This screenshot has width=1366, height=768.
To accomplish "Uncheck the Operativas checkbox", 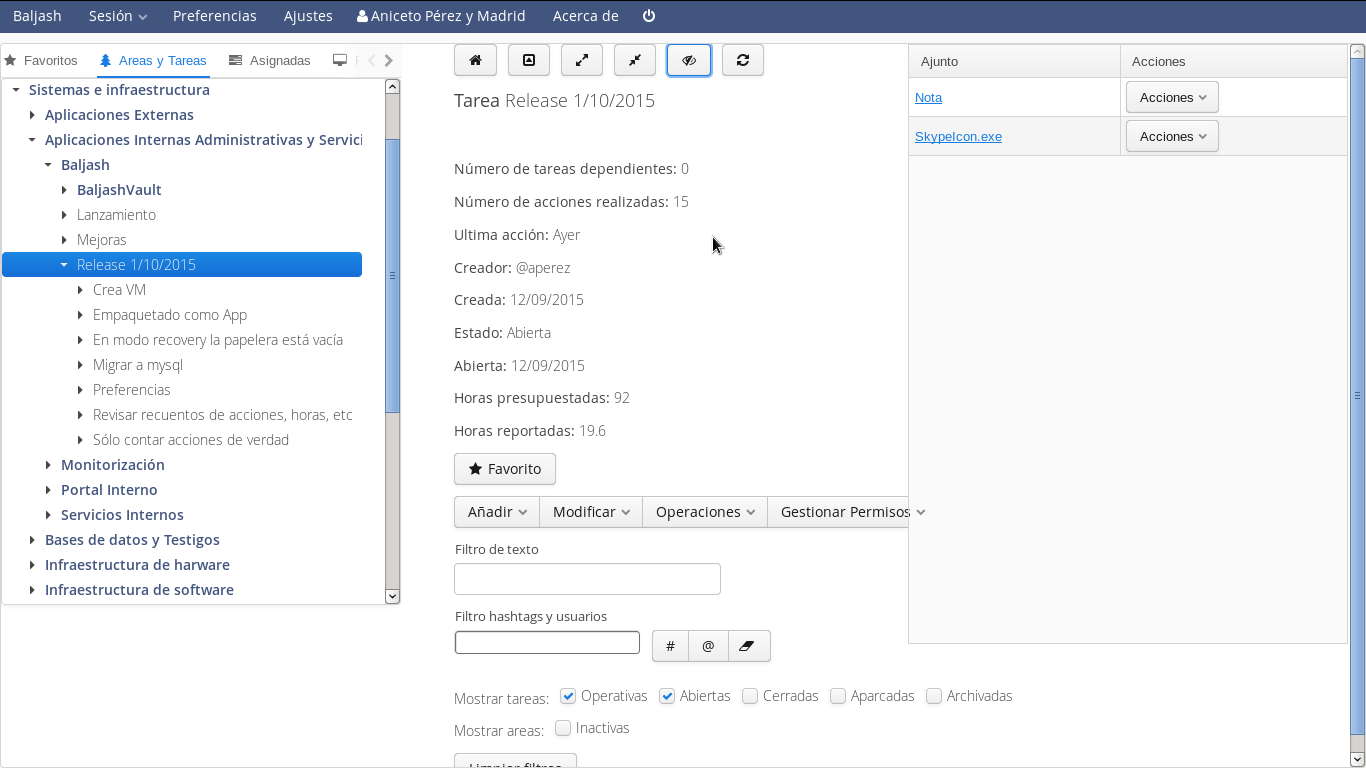I will click(x=568, y=696).
